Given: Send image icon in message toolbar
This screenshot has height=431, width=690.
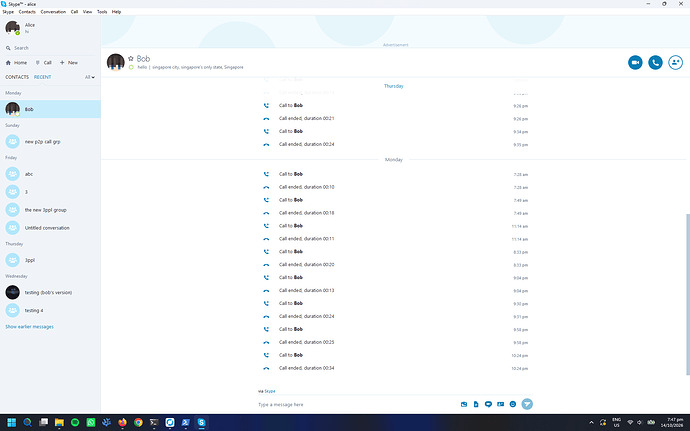Looking at the screenshot, I should point(464,404).
